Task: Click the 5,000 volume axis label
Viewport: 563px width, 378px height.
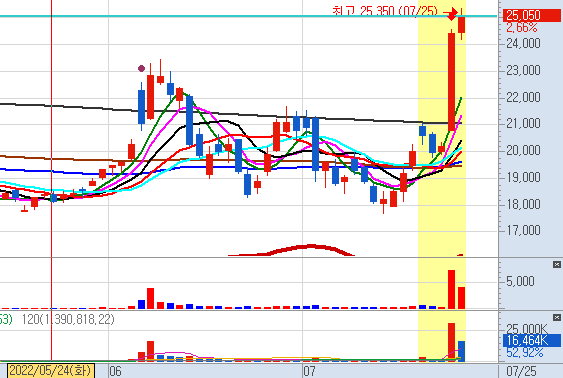Action: tap(520, 281)
